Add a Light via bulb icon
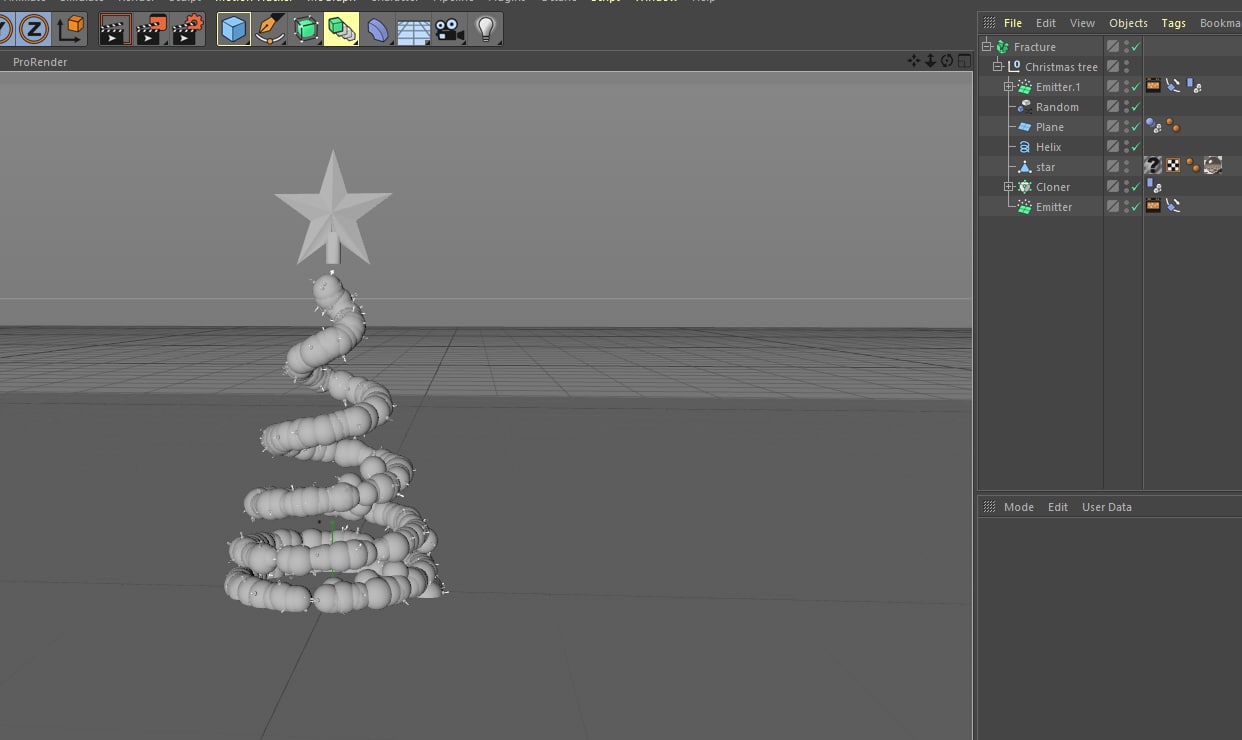1242x740 pixels. (x=486, y=29)
